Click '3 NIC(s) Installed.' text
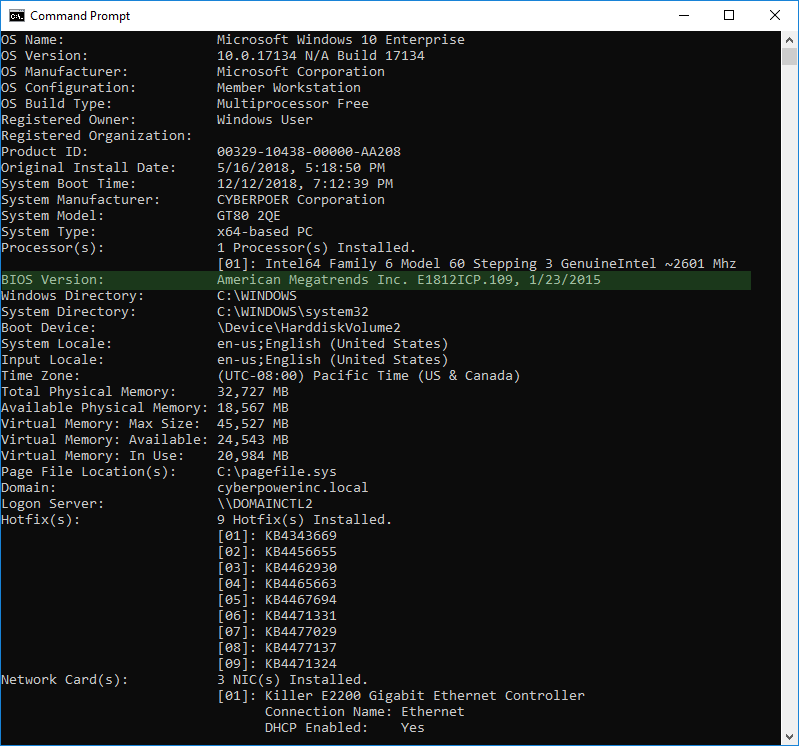This screenshot has height=746, width=799. coord(292,680)
